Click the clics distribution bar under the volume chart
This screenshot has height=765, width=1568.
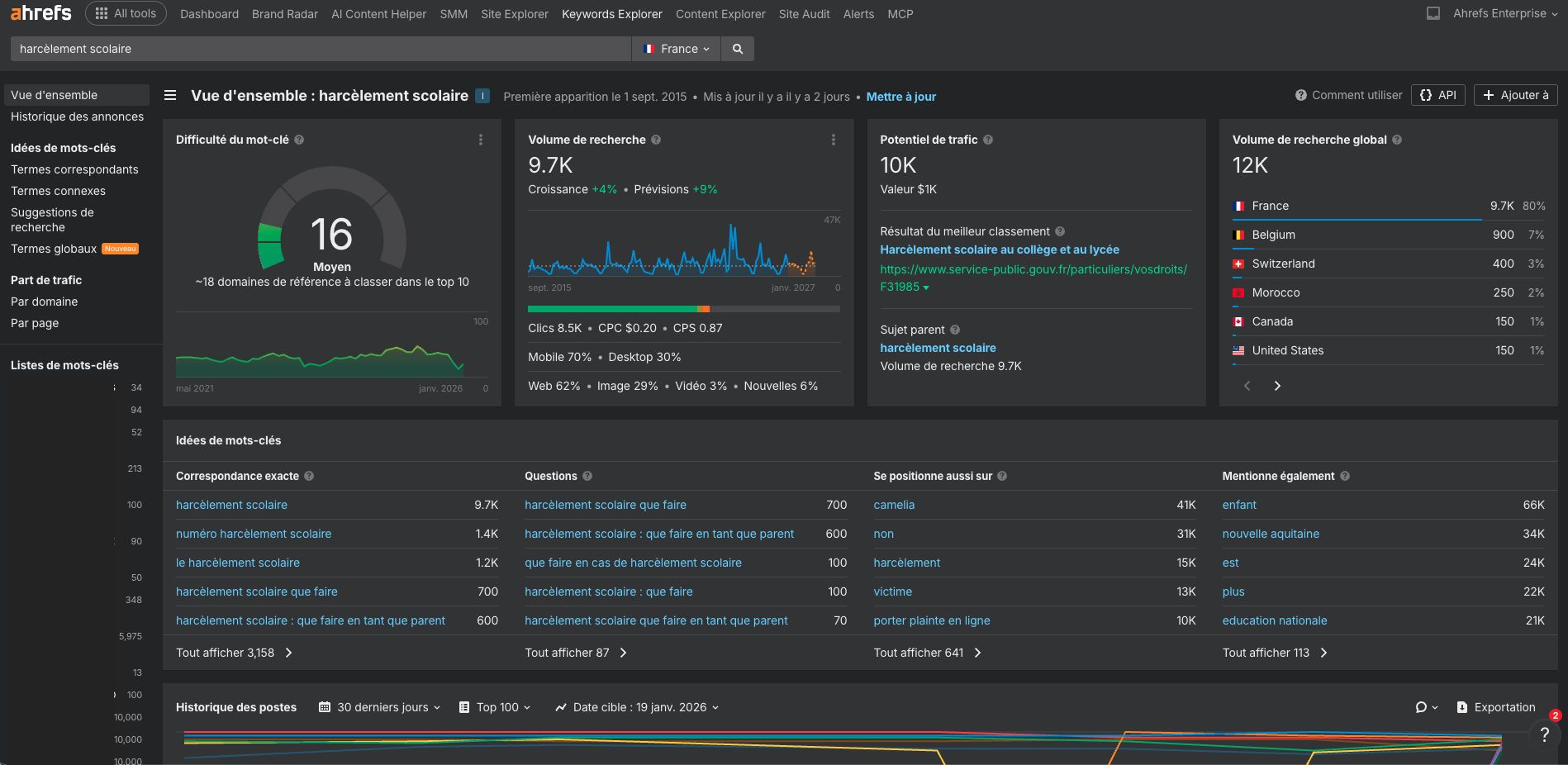684,309
